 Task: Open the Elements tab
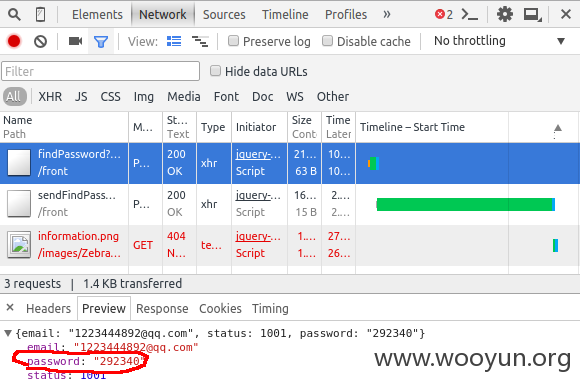pos(97,14)
